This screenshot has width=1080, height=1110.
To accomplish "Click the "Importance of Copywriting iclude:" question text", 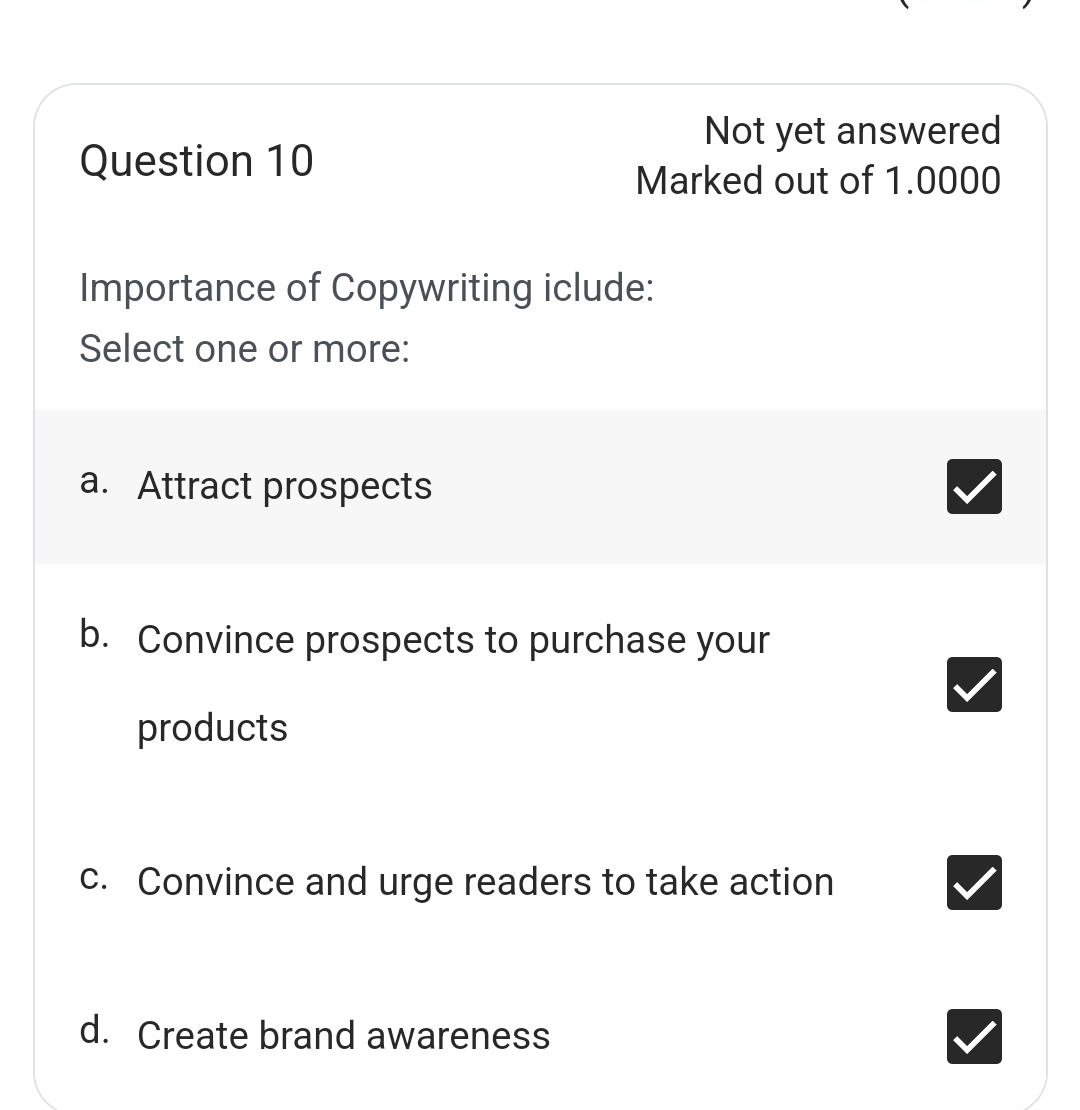I will pyautogui.click(x=366, y=288).
